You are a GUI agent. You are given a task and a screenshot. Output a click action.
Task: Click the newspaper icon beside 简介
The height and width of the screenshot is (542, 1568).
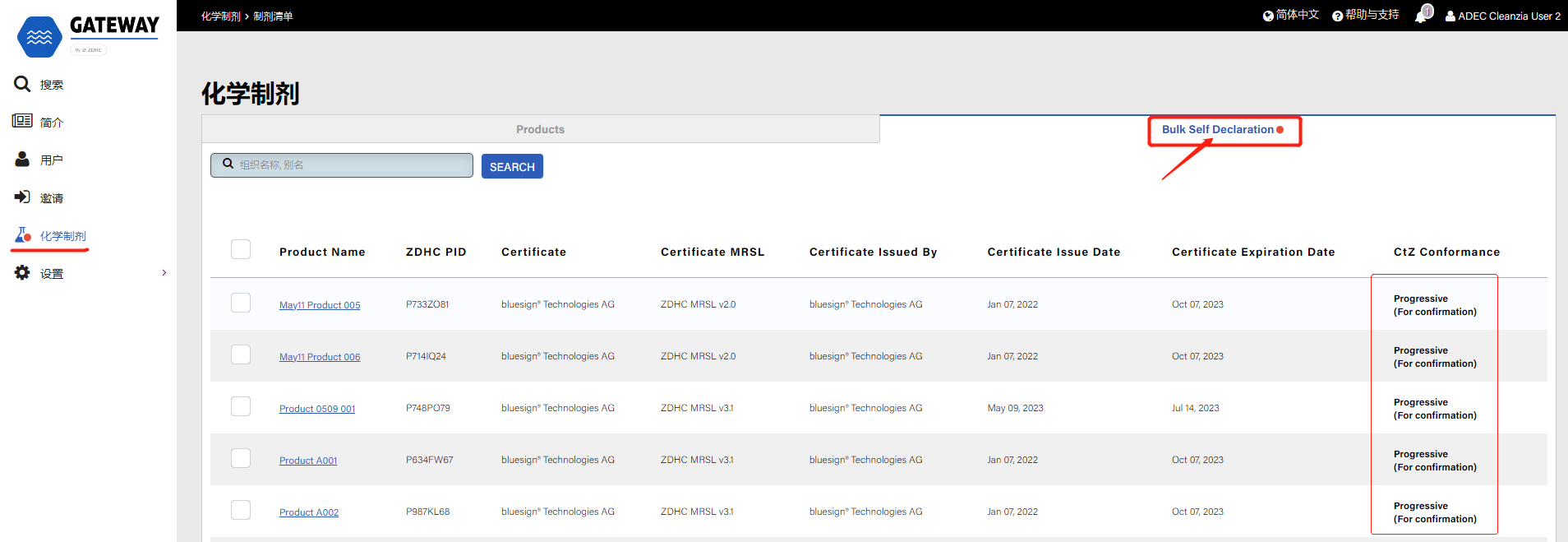[x=22, y=121]
